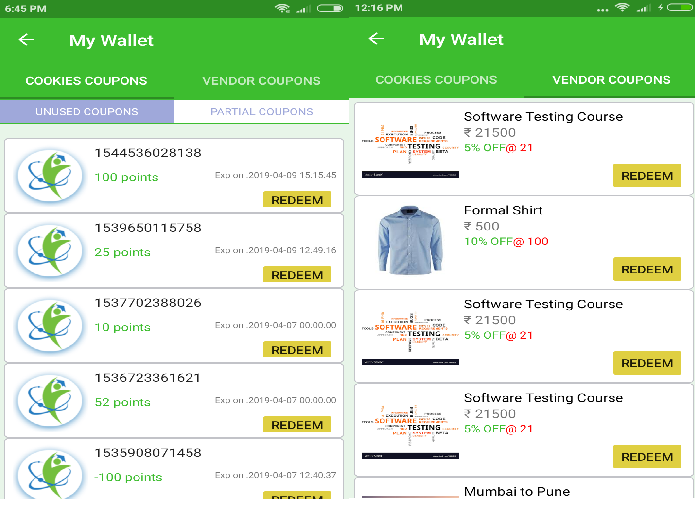Screen dimensions: 695x505
Task: Redeem the Formal Shirt vendor coupon
Action: [646, 269]
